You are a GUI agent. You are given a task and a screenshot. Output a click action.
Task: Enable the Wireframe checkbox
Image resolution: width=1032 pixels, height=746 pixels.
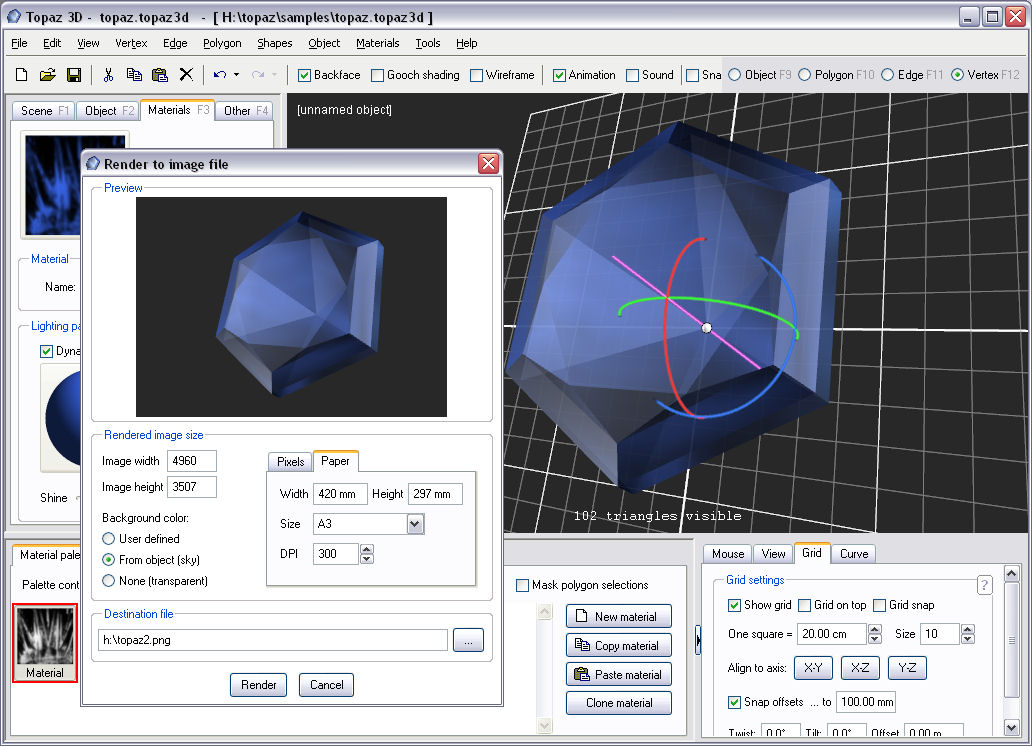[477, 75]
